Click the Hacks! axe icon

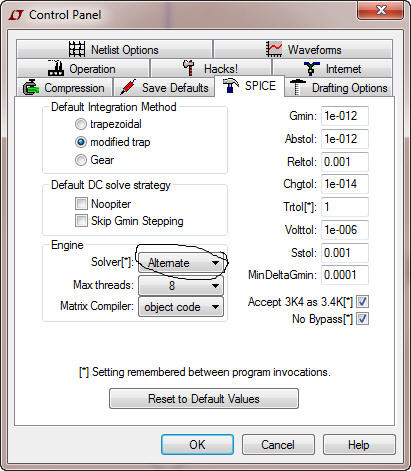189,68
